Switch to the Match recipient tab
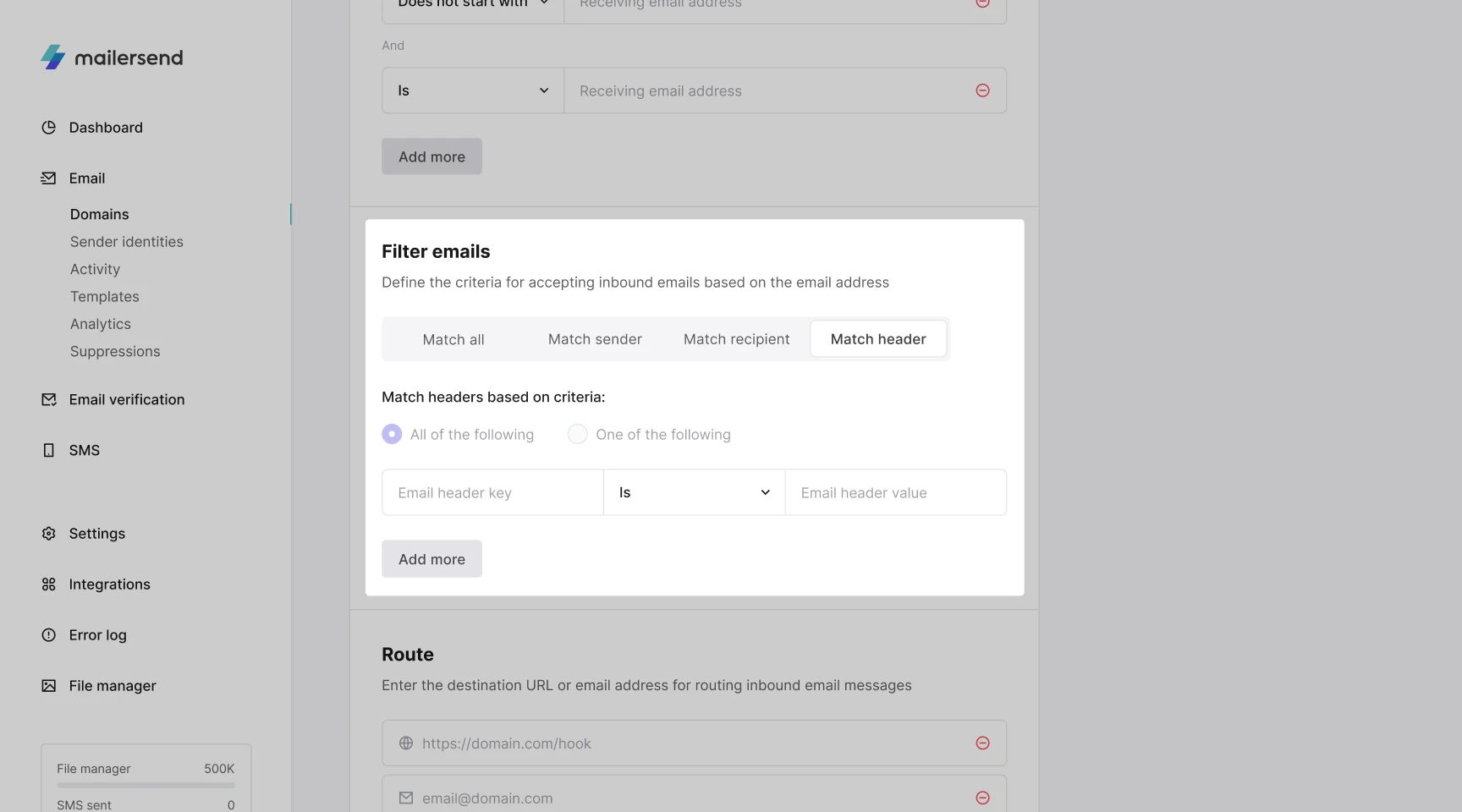The height and width of the screenshot is (812, 1462). (x=736, y=339)
